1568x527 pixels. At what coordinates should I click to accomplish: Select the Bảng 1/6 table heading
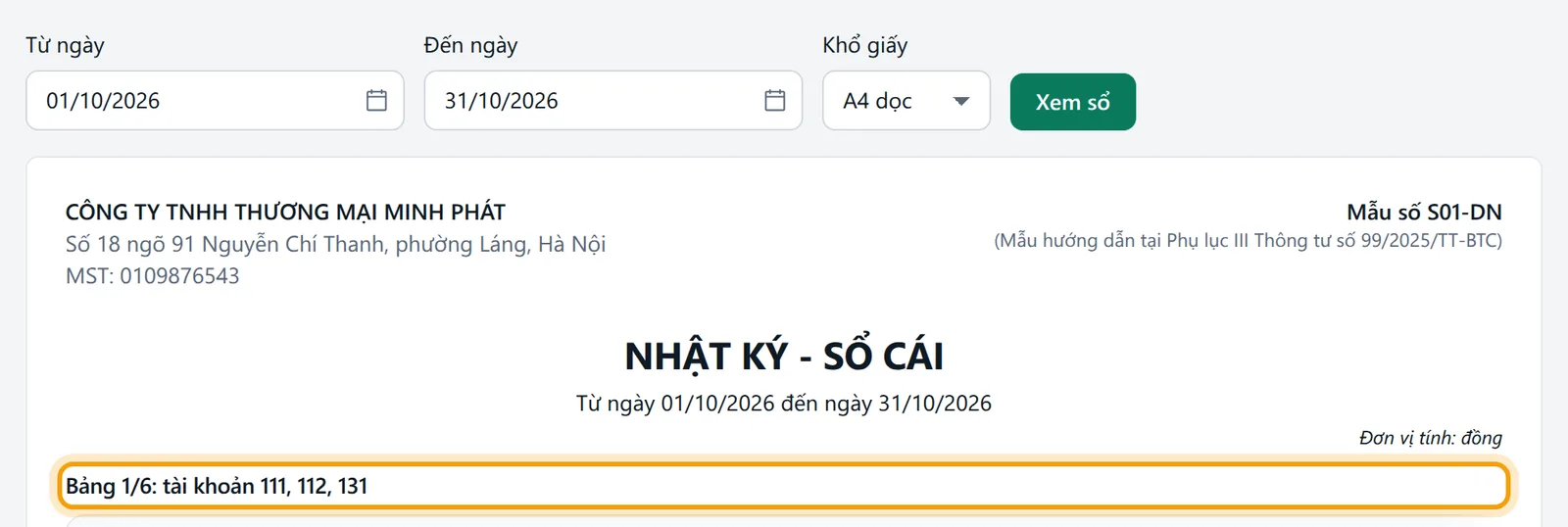pos(783,486)
